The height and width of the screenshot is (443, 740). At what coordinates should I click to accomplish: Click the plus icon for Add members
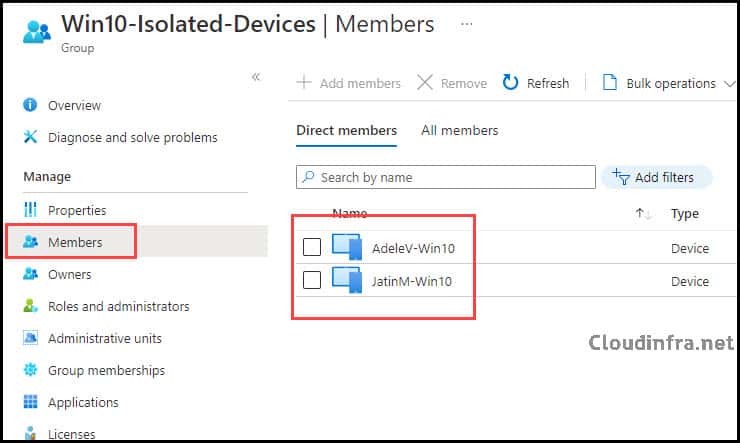pos(304,83)
